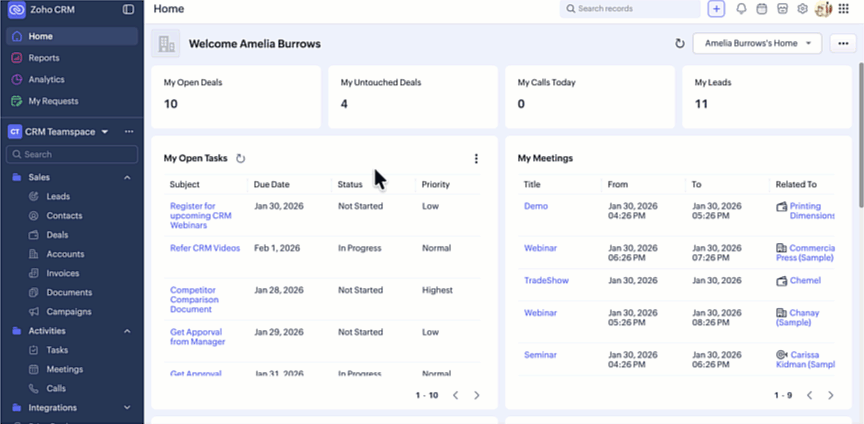864x424 pixels.
Task: Open My Open Tasks three-dot menu
Action: [x=476, y=158]
